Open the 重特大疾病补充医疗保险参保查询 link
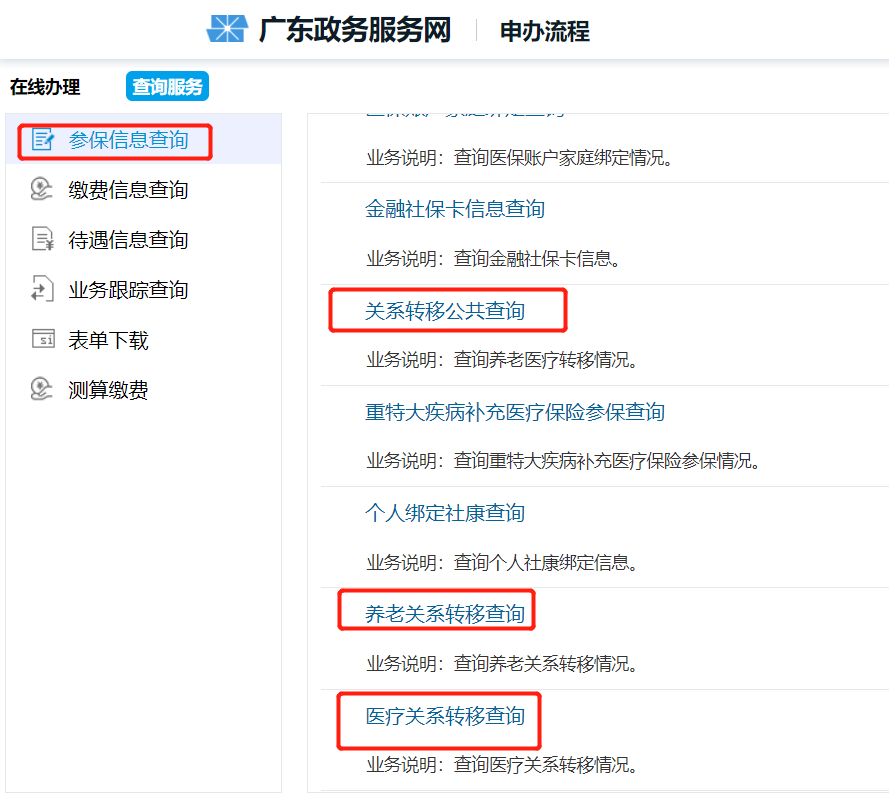Screen dimensions: 889x795 pos(515,412)
